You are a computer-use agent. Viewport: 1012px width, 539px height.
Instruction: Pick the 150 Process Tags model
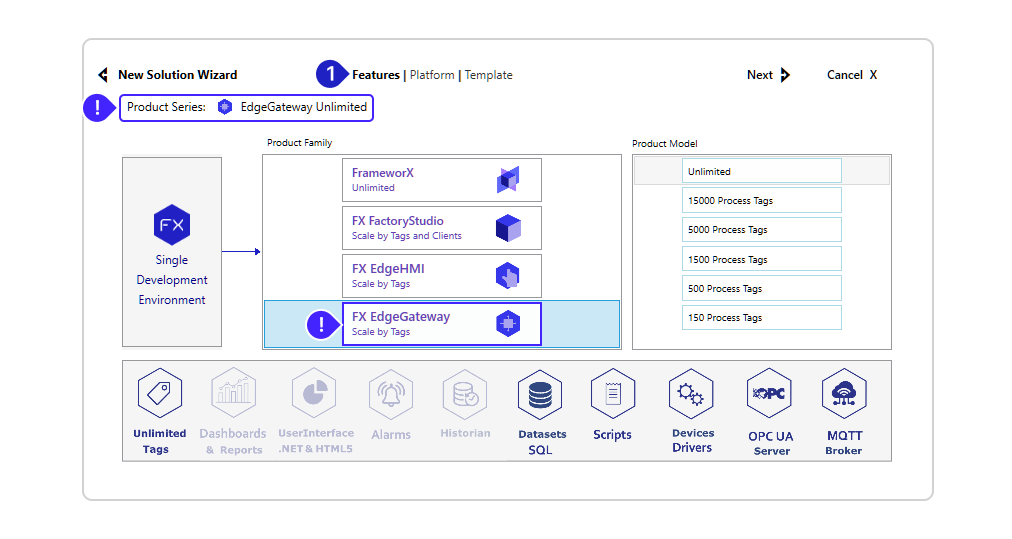761,318
